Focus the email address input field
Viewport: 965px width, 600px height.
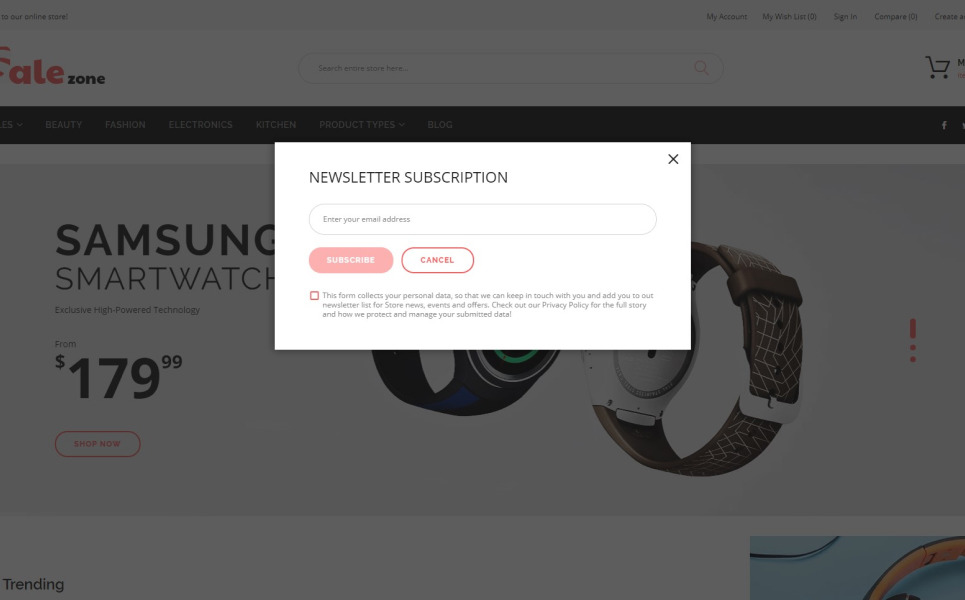click(482, 219)
